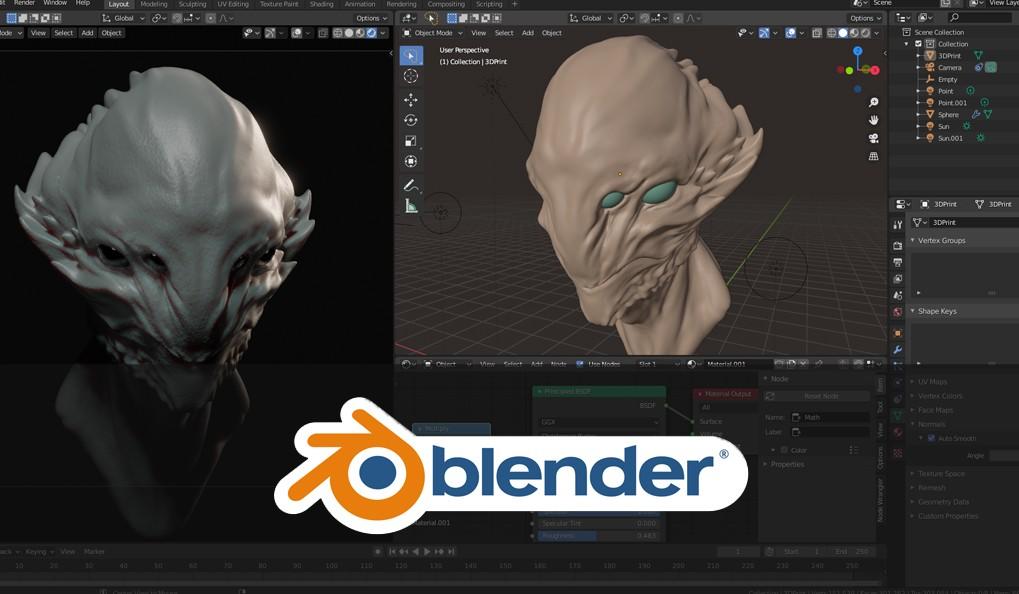
Task: Open Global orientation dropdown in left viewport
Action: [123, 18]
